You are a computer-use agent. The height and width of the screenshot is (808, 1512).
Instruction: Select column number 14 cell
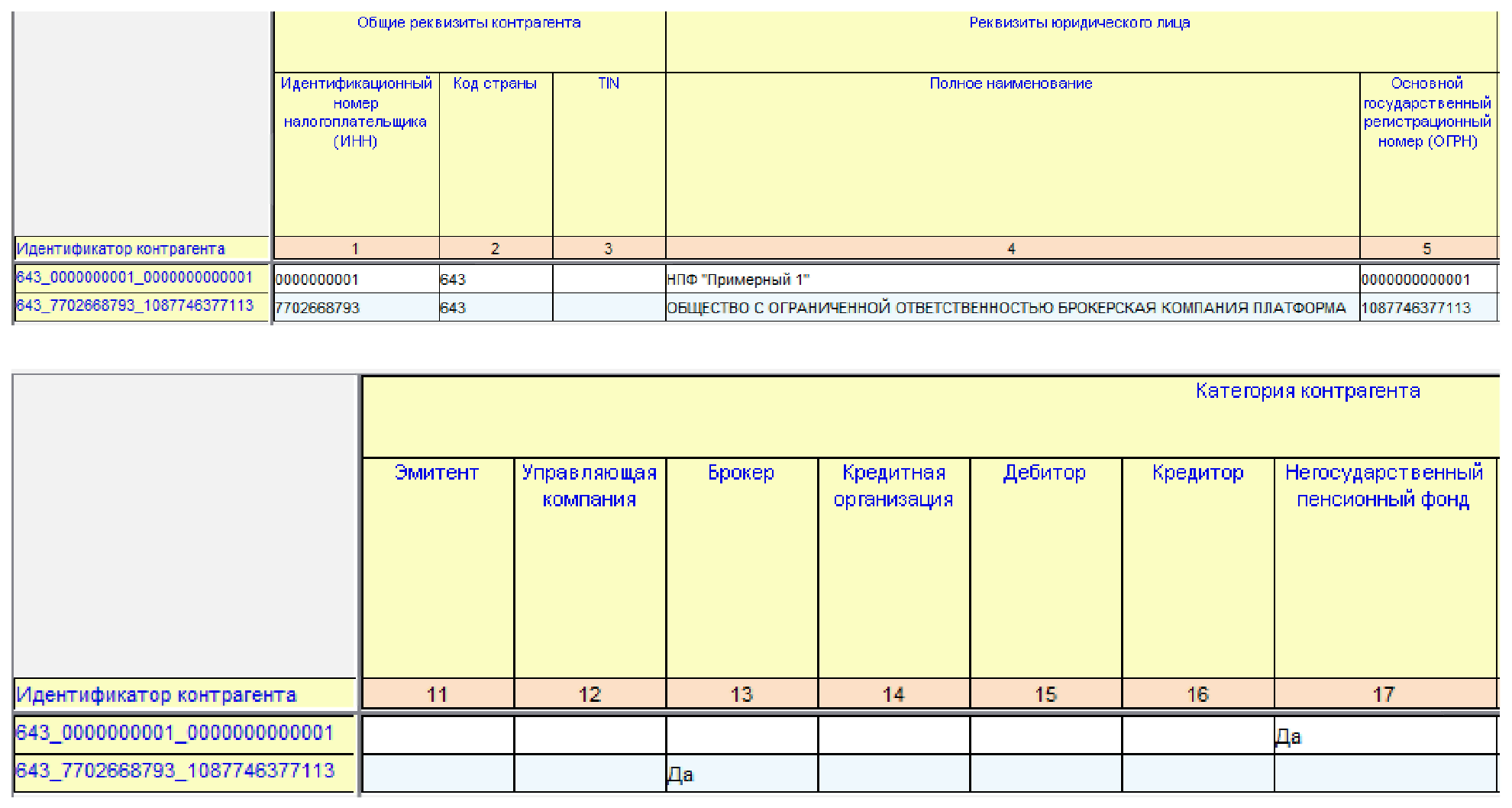pos(893,693)
